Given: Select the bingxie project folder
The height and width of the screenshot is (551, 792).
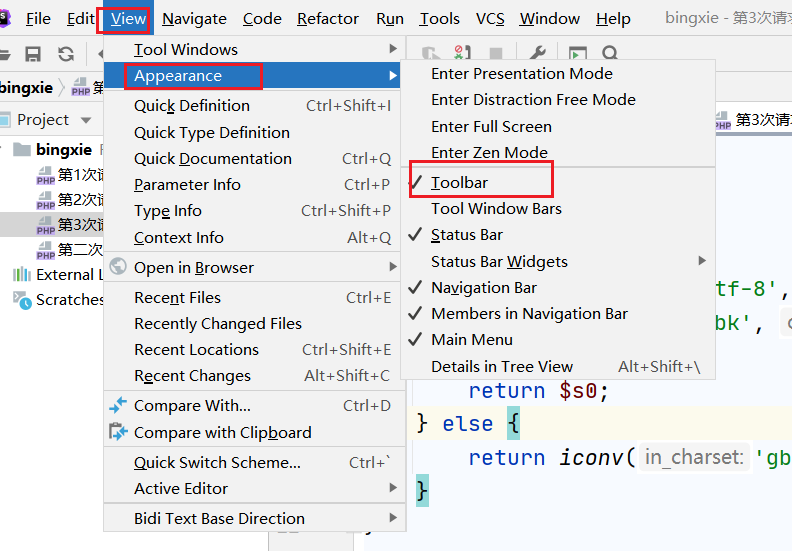Looking at the screenshot, I should 64,150.
